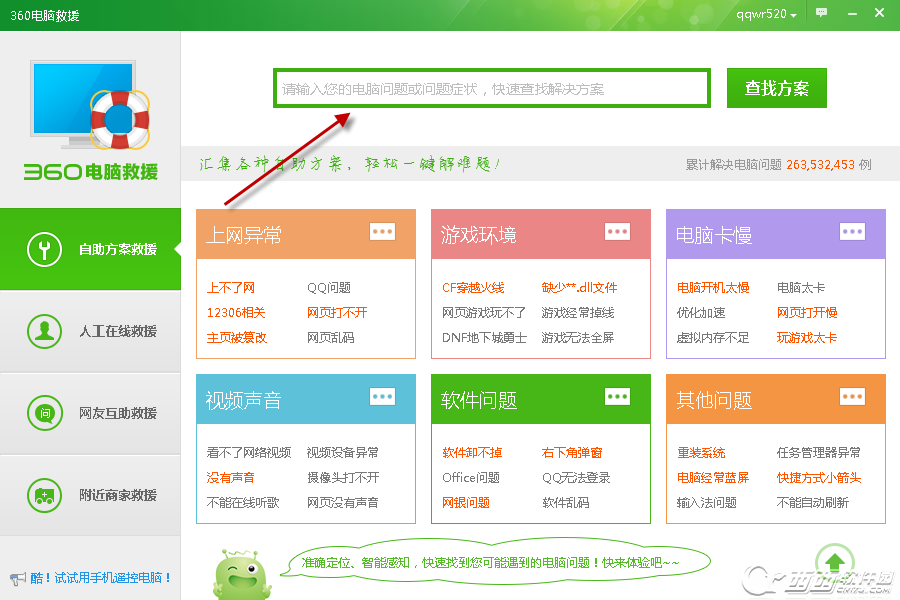Select 网友互助救援 in the sidebar
This screenshot has width=900, height=600.
[x=90, y=413]
